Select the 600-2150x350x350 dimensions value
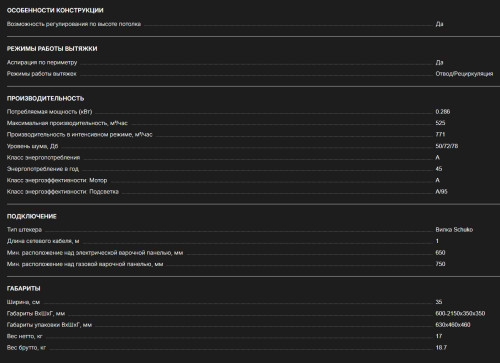Screen dimensions: 500x363 point(460,313)
